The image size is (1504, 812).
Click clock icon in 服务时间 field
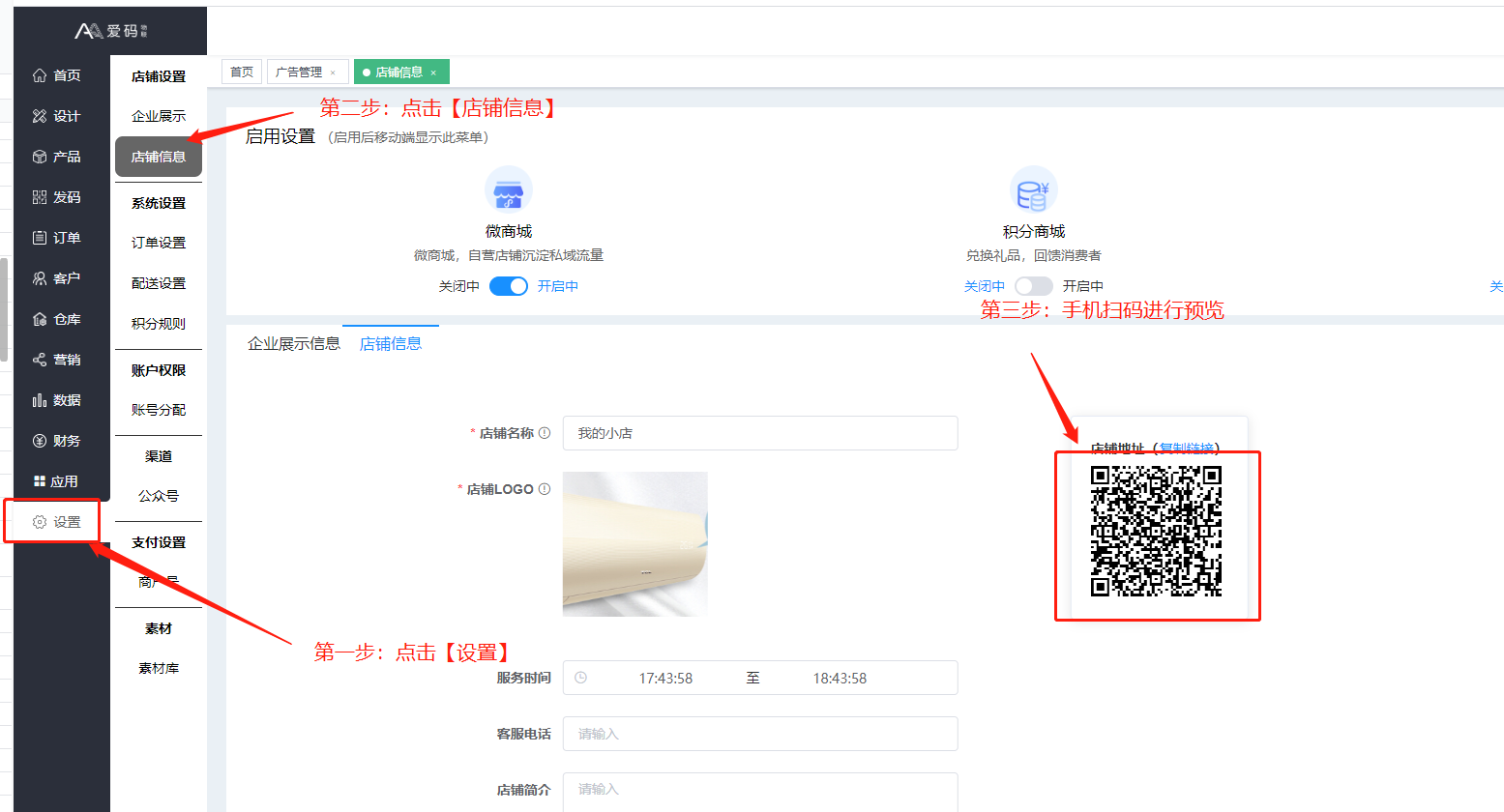(581, 678)
